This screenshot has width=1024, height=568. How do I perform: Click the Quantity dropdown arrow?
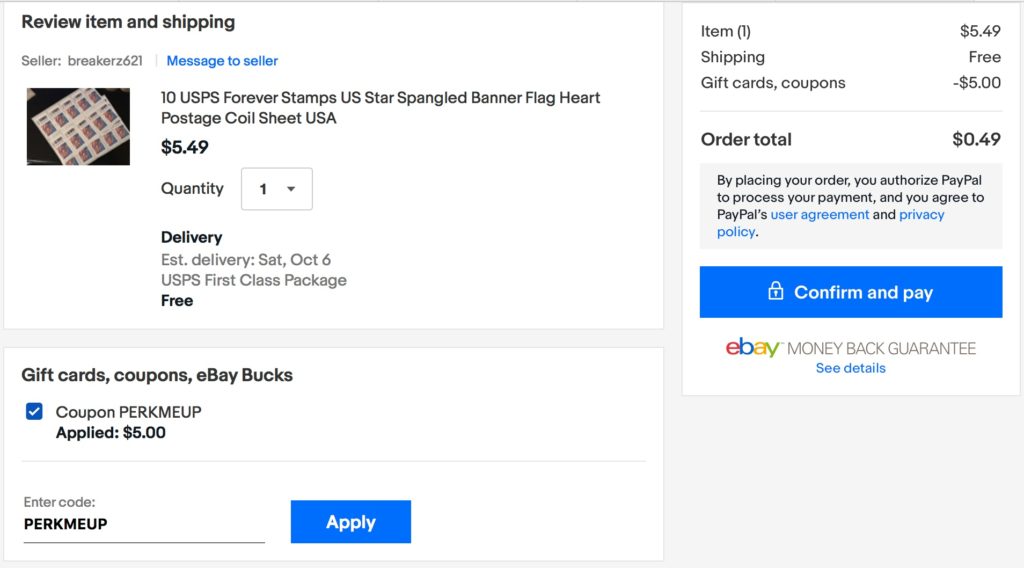point(291,189)
